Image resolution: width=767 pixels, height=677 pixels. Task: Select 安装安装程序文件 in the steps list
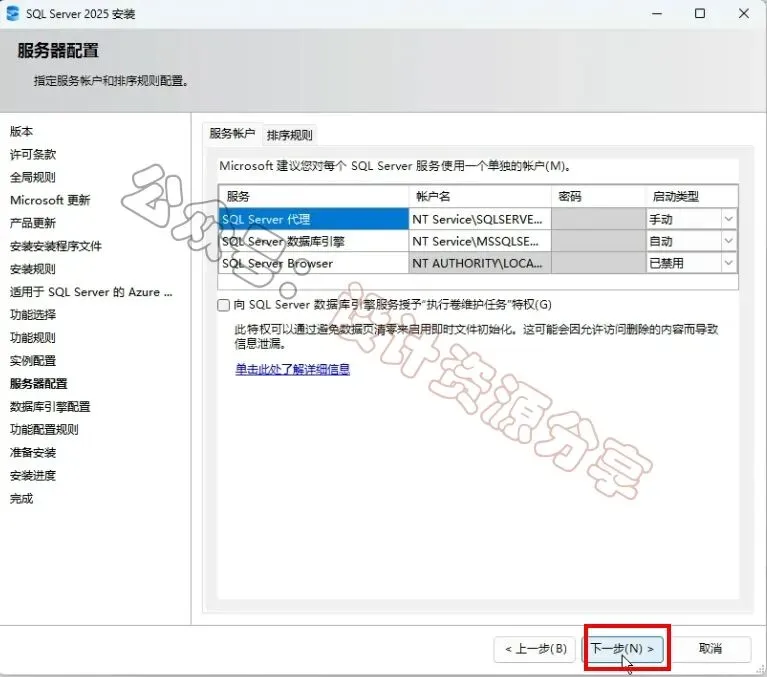56,246
